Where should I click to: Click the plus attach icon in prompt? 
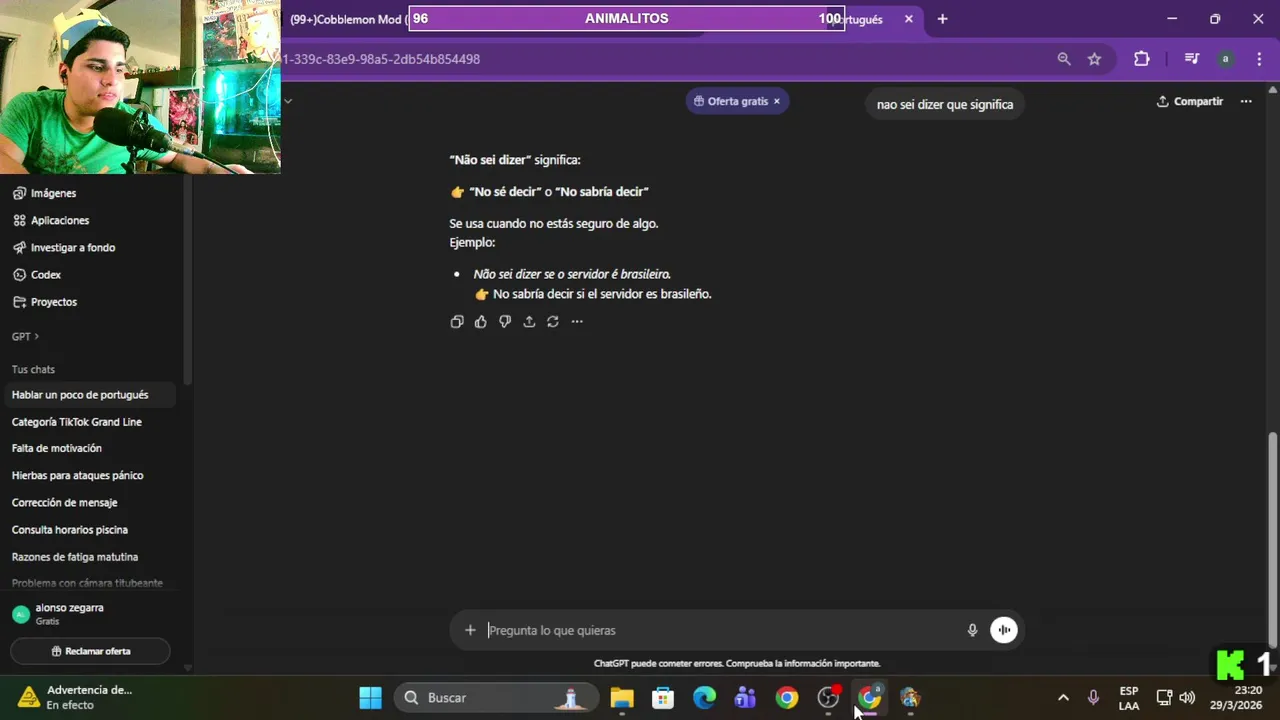(x=470, y=630)
